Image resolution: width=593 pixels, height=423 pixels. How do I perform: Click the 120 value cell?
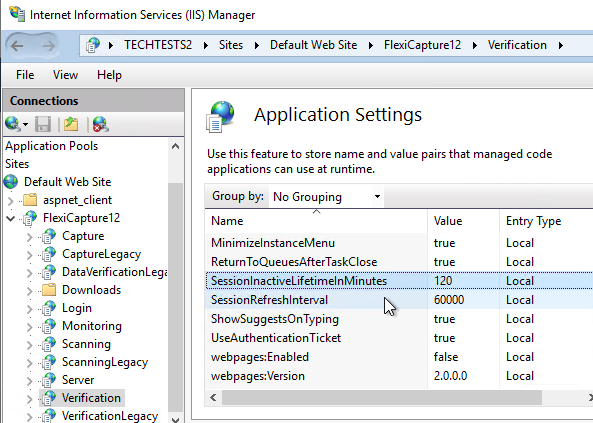443,281
